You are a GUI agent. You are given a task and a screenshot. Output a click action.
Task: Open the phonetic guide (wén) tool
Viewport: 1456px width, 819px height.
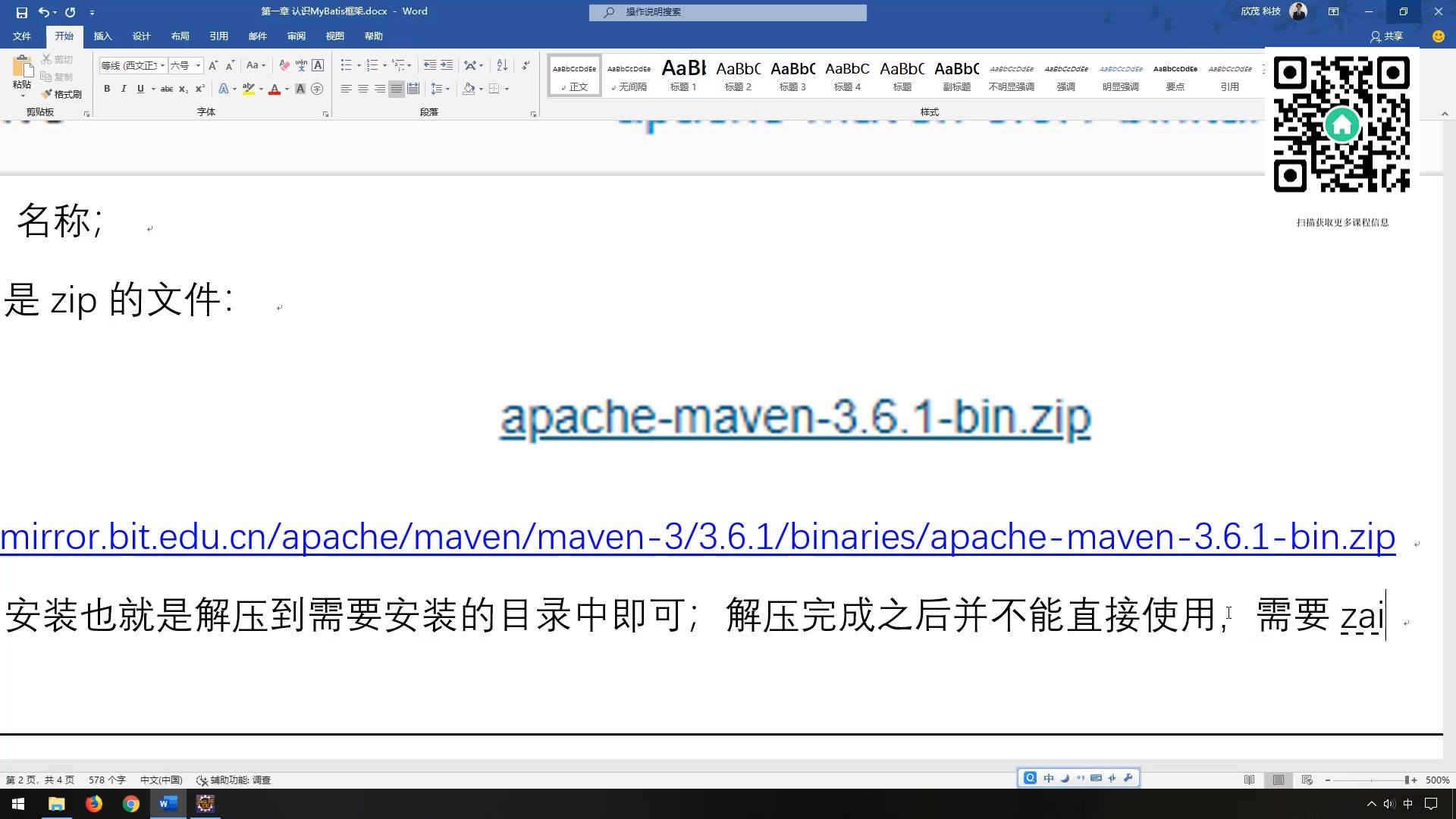pyautogui.click(x=301, y=65)
